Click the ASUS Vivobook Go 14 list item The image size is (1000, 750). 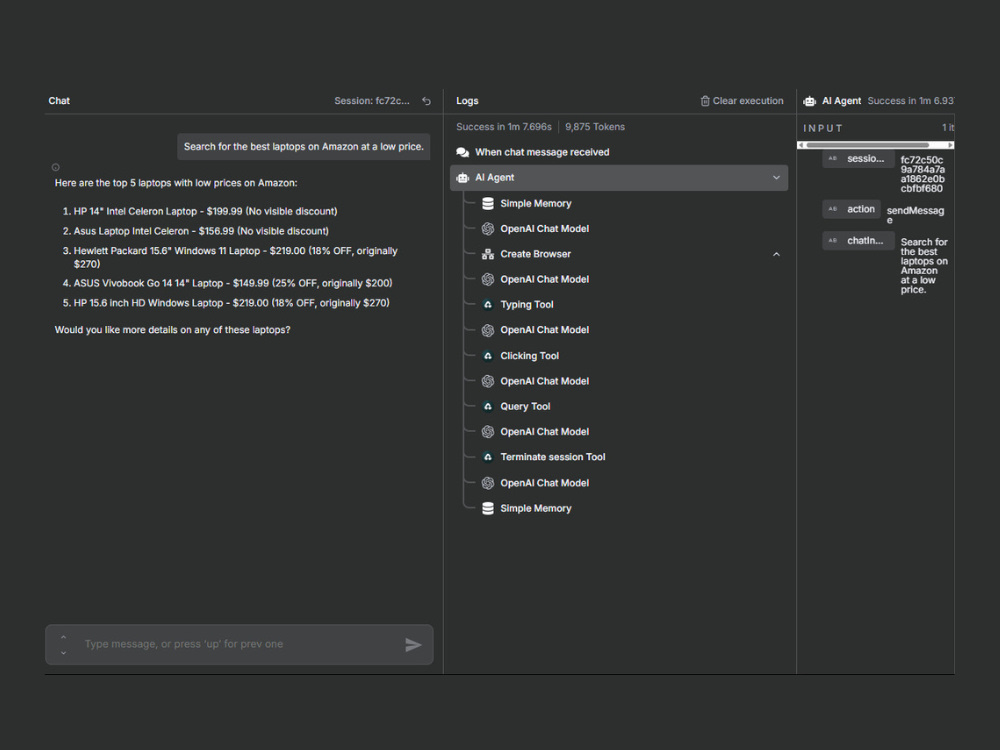(233, 283)
